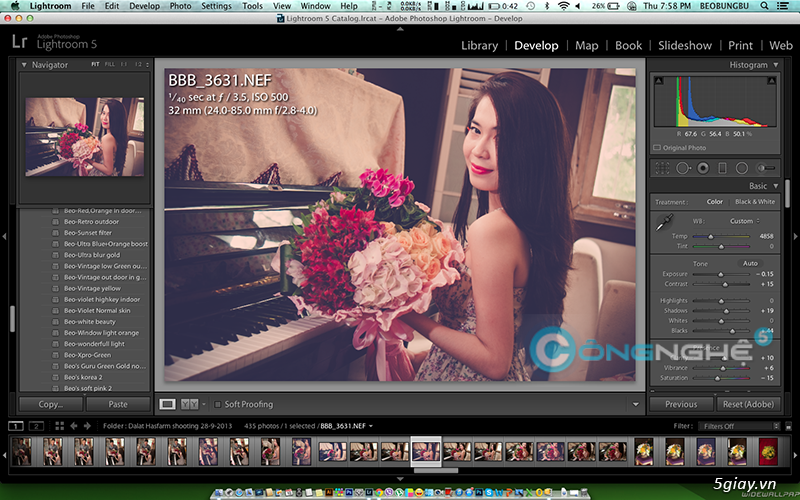The image size is (800, 500).
Task: Select the Graduated Filter tool
Action: tap(724, 168)
